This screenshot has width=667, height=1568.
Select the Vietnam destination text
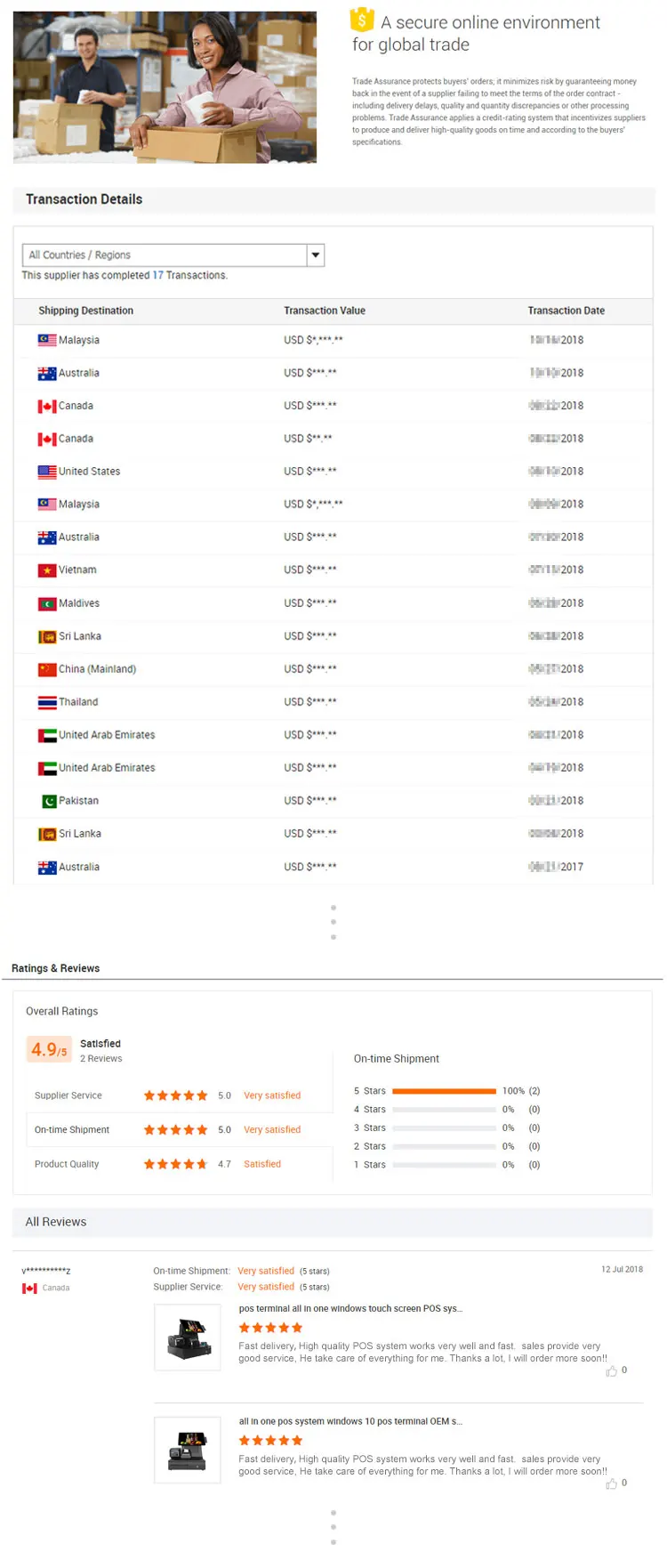77,570
